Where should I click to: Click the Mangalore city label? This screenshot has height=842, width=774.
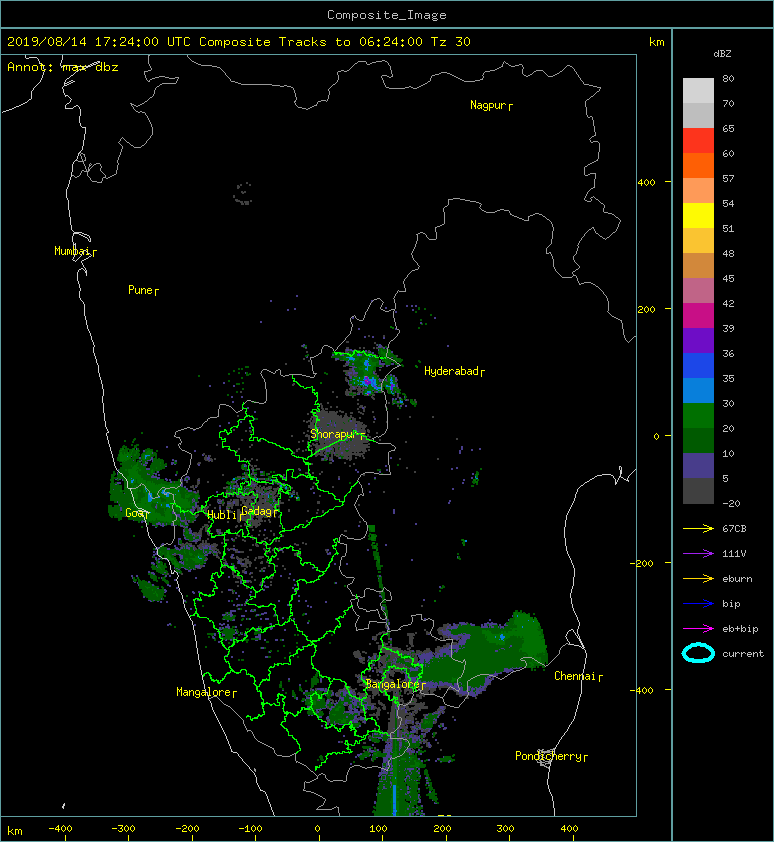pos(204,692)
